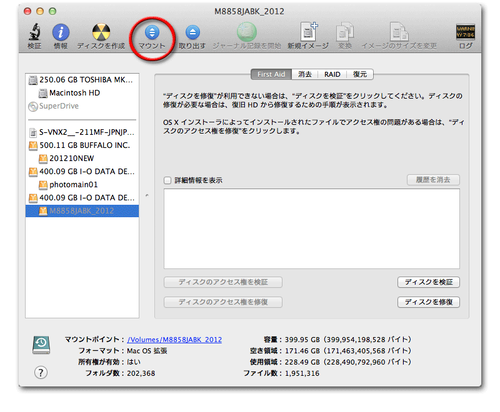Switch to the First Aid tab
The width and height of the screenshot is (500, 412).
click(x=271, y=74)
